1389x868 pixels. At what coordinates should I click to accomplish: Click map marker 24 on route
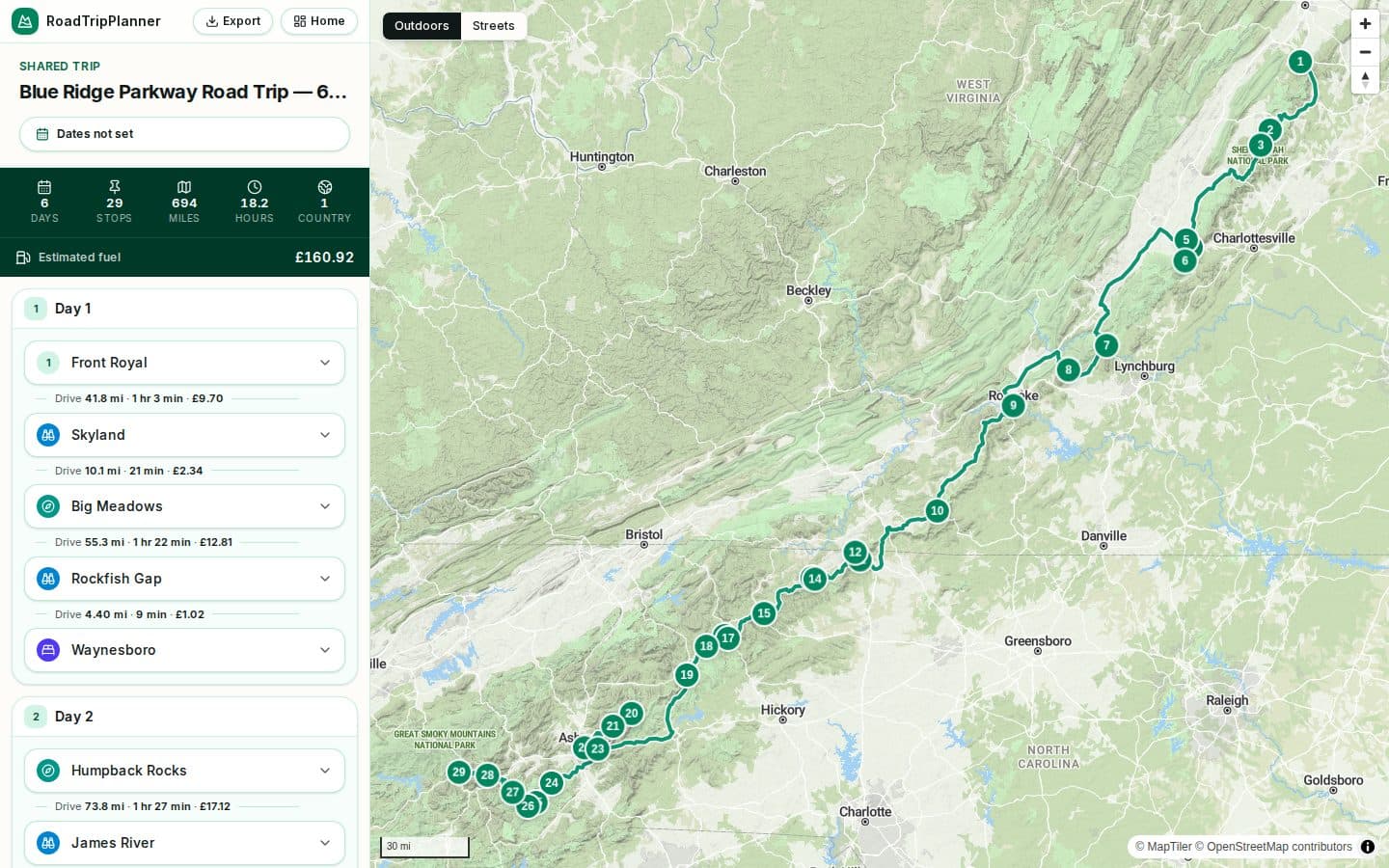[x=552, y=783]
